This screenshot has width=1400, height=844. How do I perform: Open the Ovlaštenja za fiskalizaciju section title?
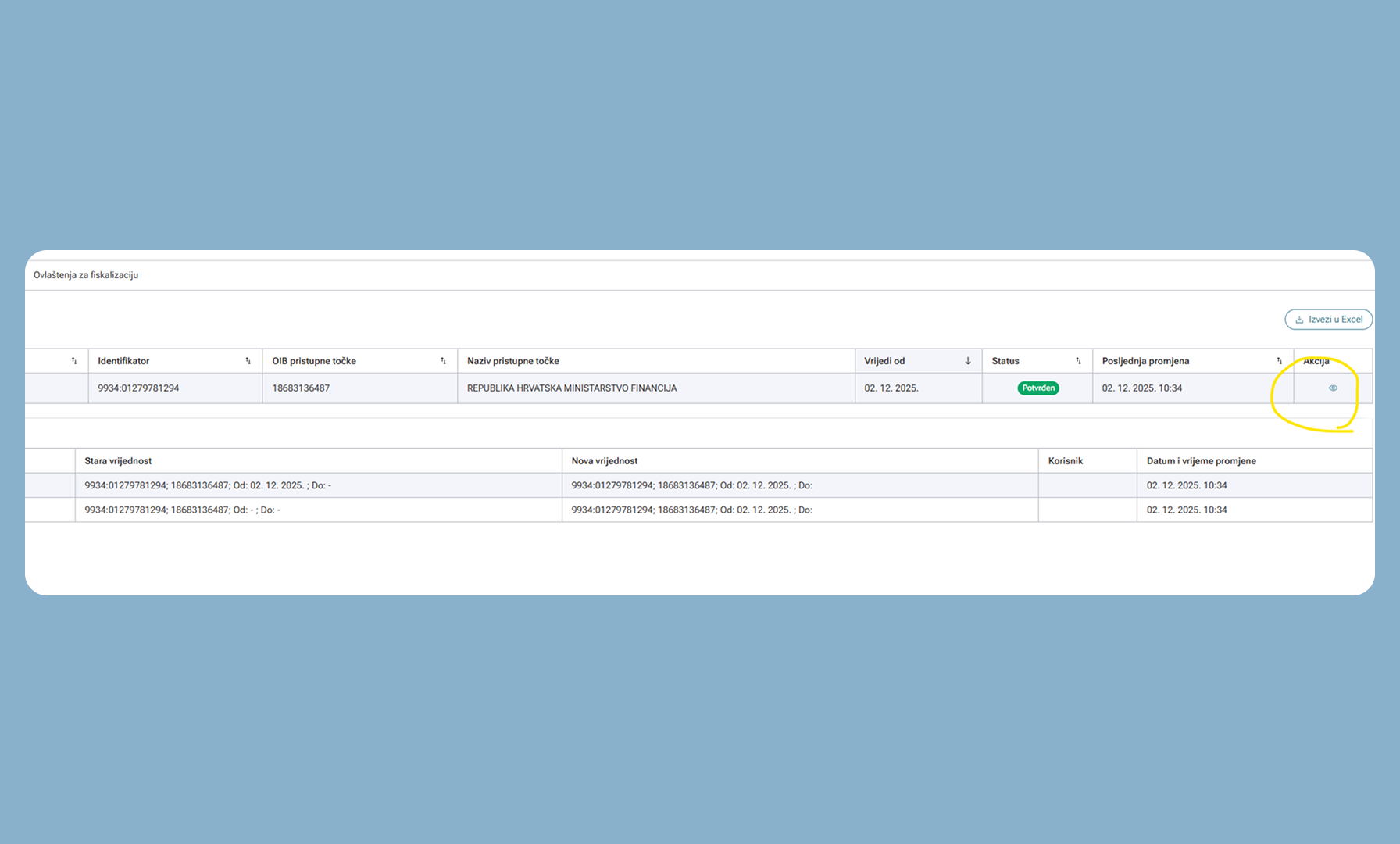click(86, 275)
